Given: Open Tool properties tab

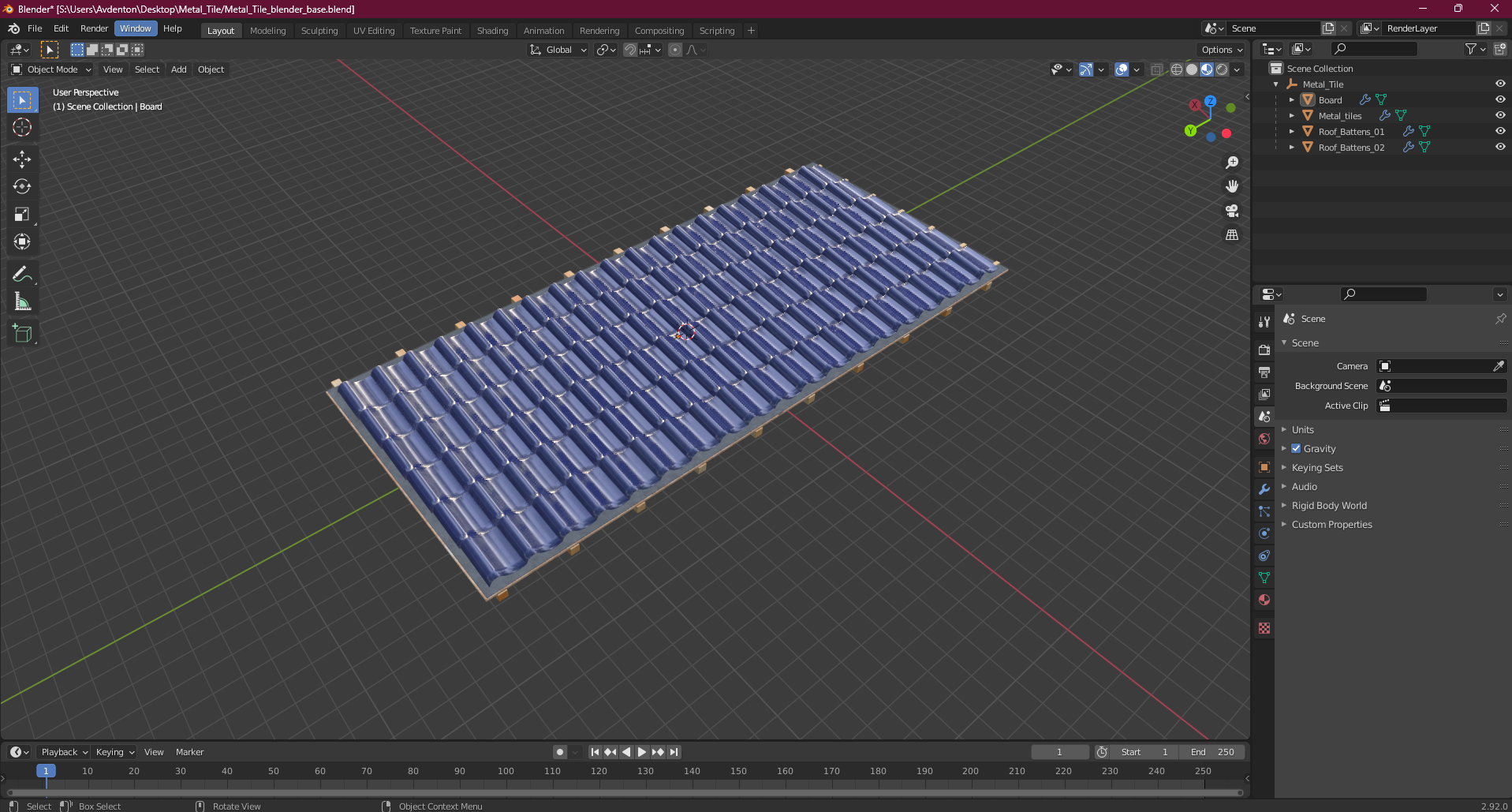Looking at the screenshot, I should pos(1264,321).
